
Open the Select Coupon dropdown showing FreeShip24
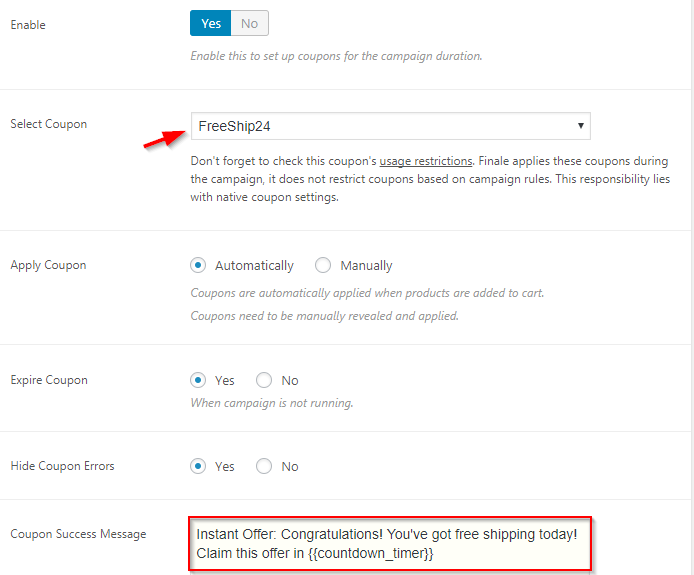tap(390, 126)
